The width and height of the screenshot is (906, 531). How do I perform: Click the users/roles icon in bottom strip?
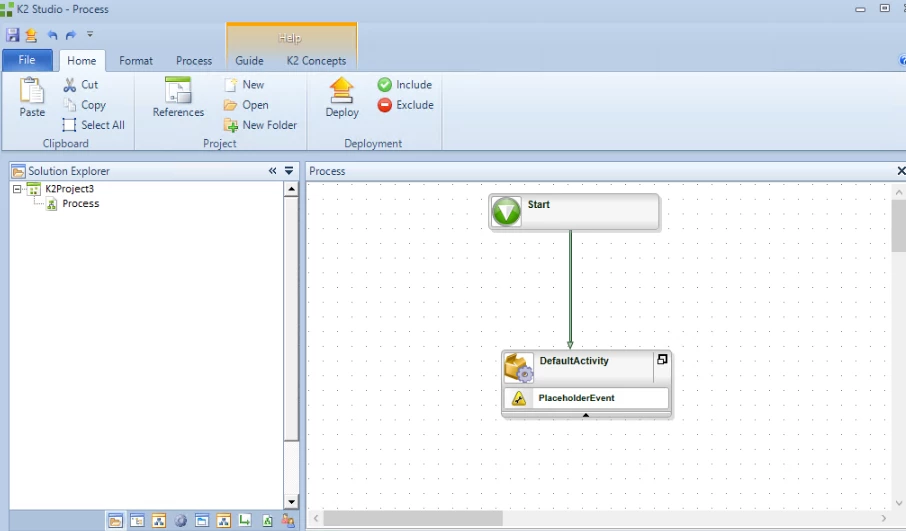point(288,521)
